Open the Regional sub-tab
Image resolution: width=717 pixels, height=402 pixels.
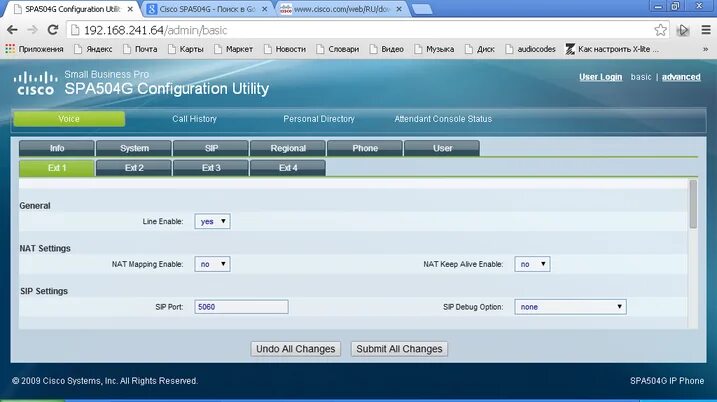tap(288, 148)
